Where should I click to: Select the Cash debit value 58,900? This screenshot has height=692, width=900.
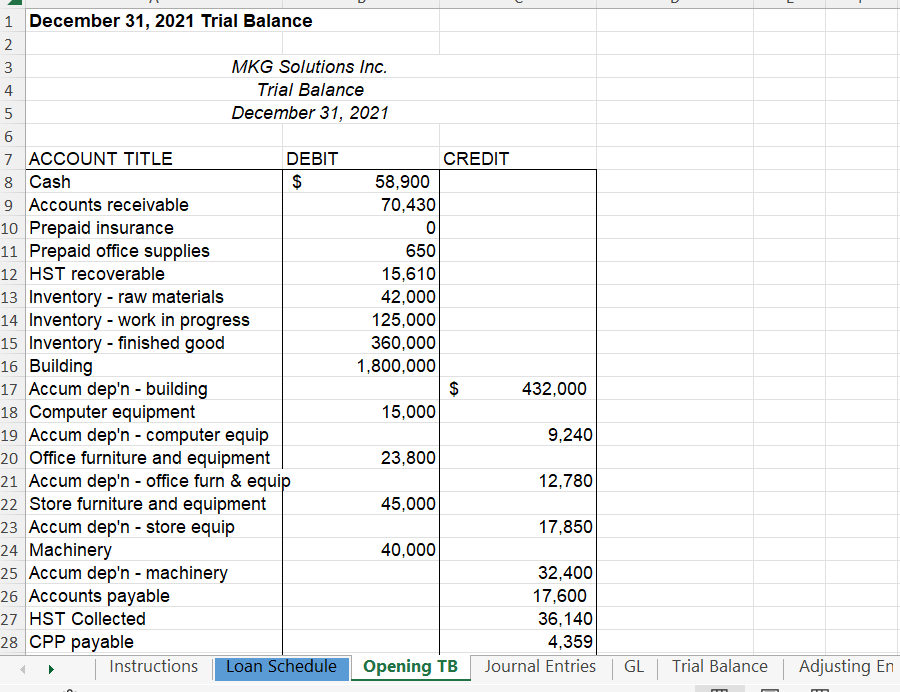pos(361,182)
